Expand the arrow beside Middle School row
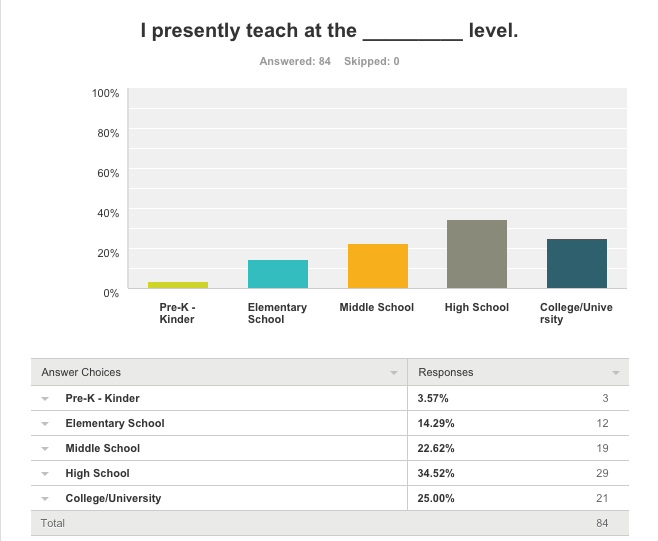This screenshot has height=541, width=658. click(46, 448)
